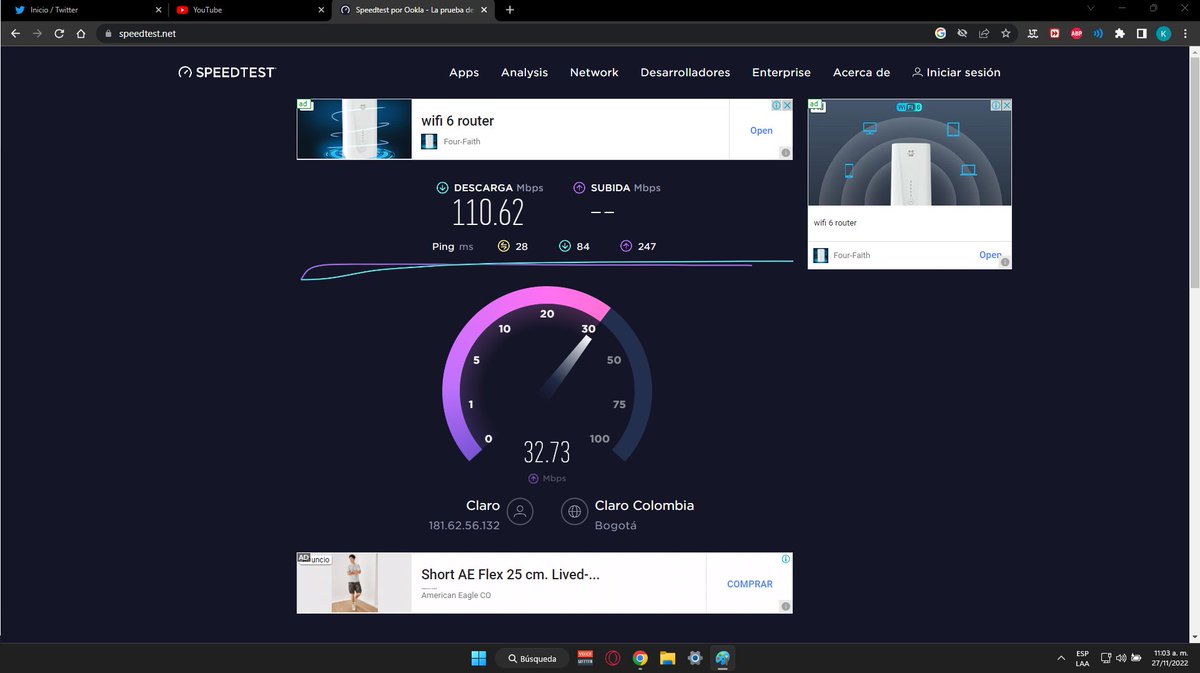Click the idle ping icon showing 28

(504, 246)
